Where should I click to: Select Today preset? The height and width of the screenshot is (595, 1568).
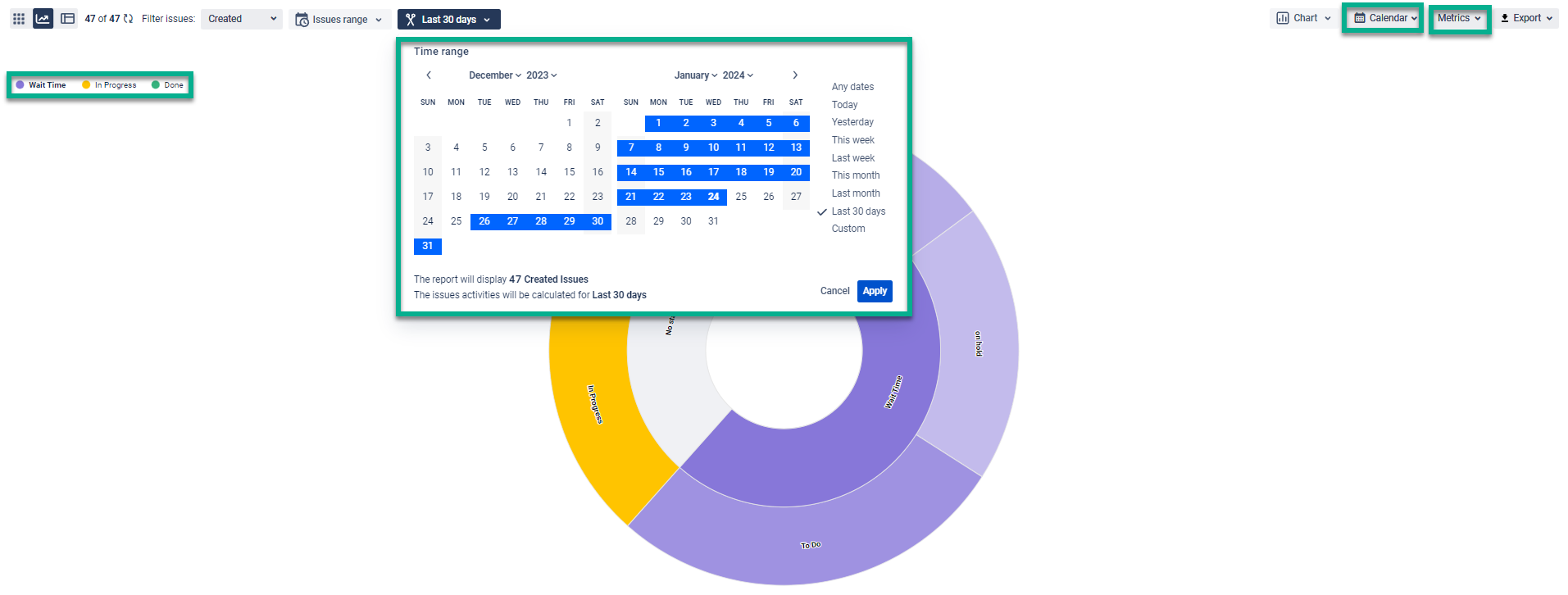coord(844,105)
